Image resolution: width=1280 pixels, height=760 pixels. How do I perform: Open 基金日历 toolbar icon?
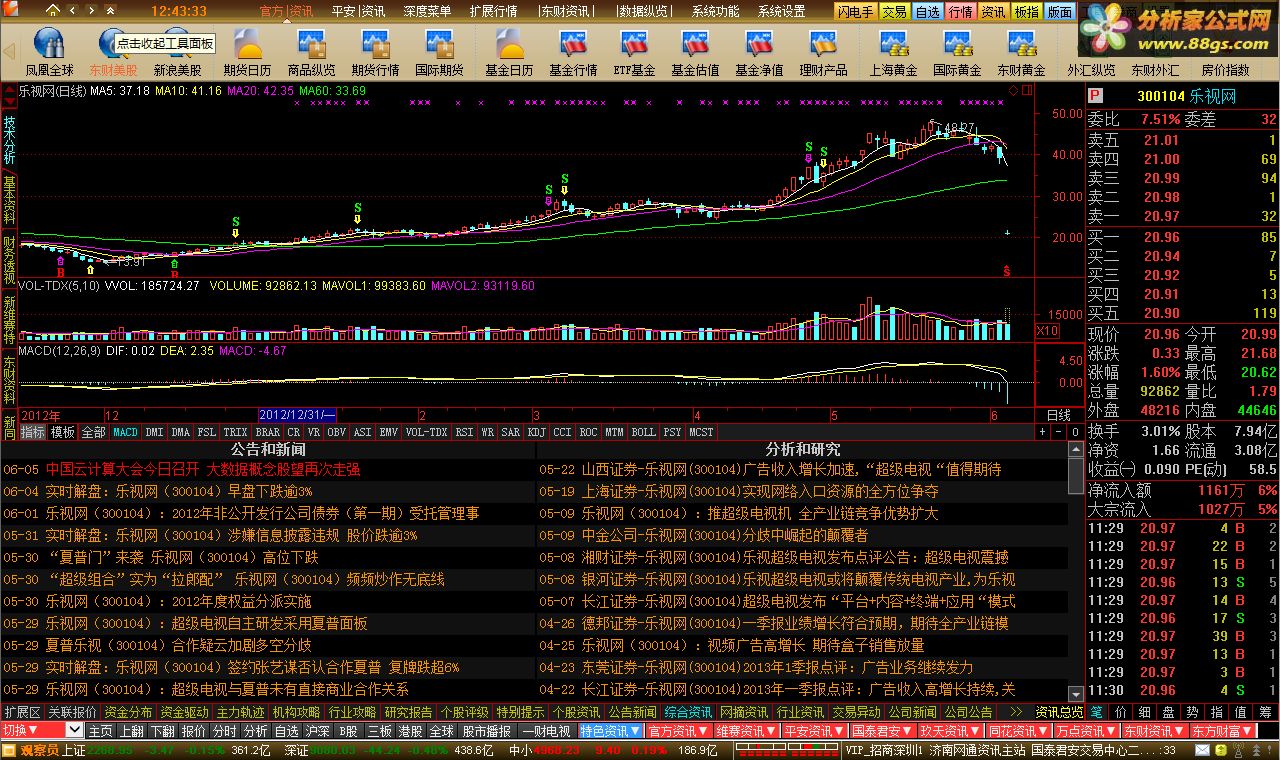pyautogui.click(x=509, y=53)
